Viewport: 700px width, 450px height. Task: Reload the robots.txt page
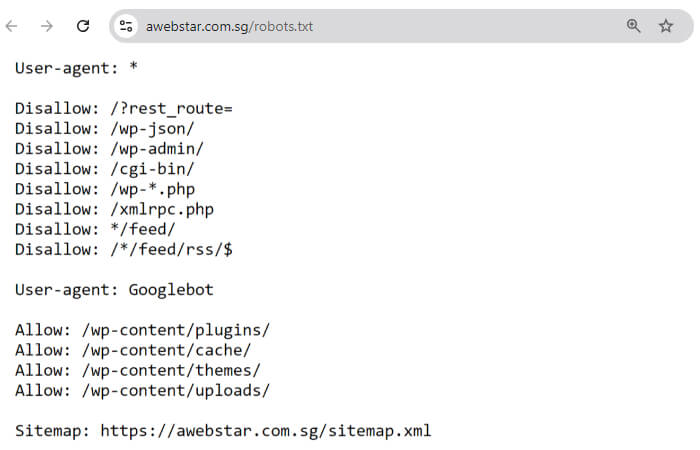(x=83, y=26)
